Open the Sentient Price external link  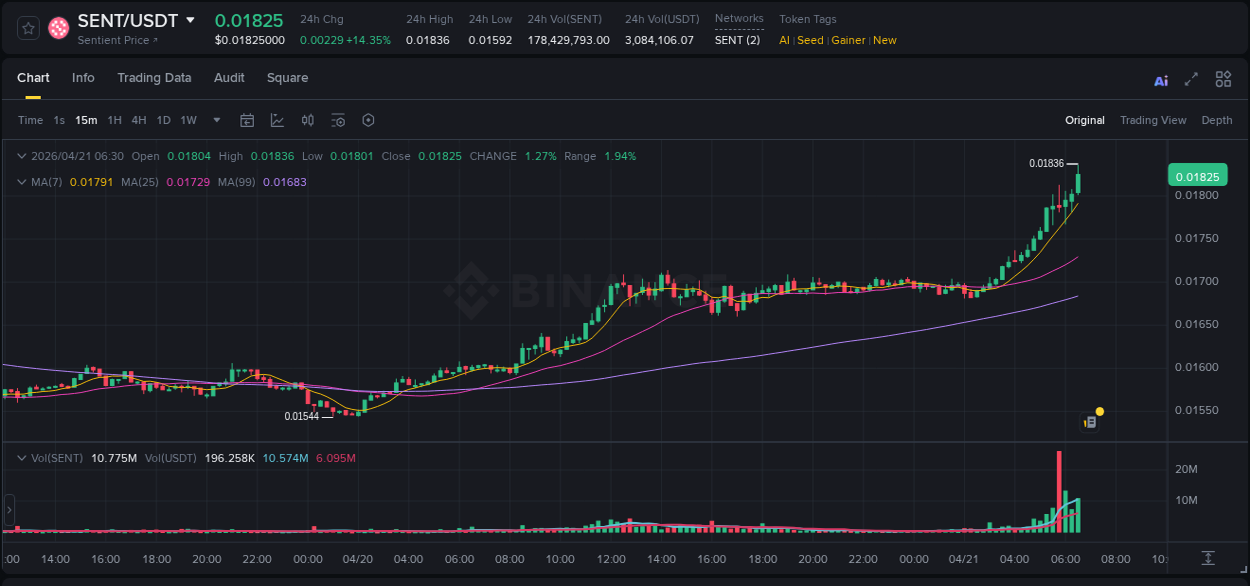116,39
